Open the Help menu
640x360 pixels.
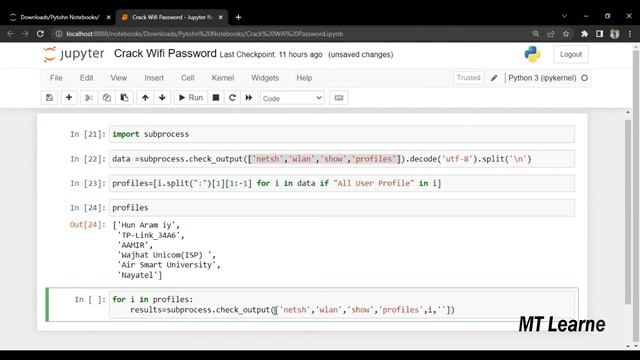point(304,78)
